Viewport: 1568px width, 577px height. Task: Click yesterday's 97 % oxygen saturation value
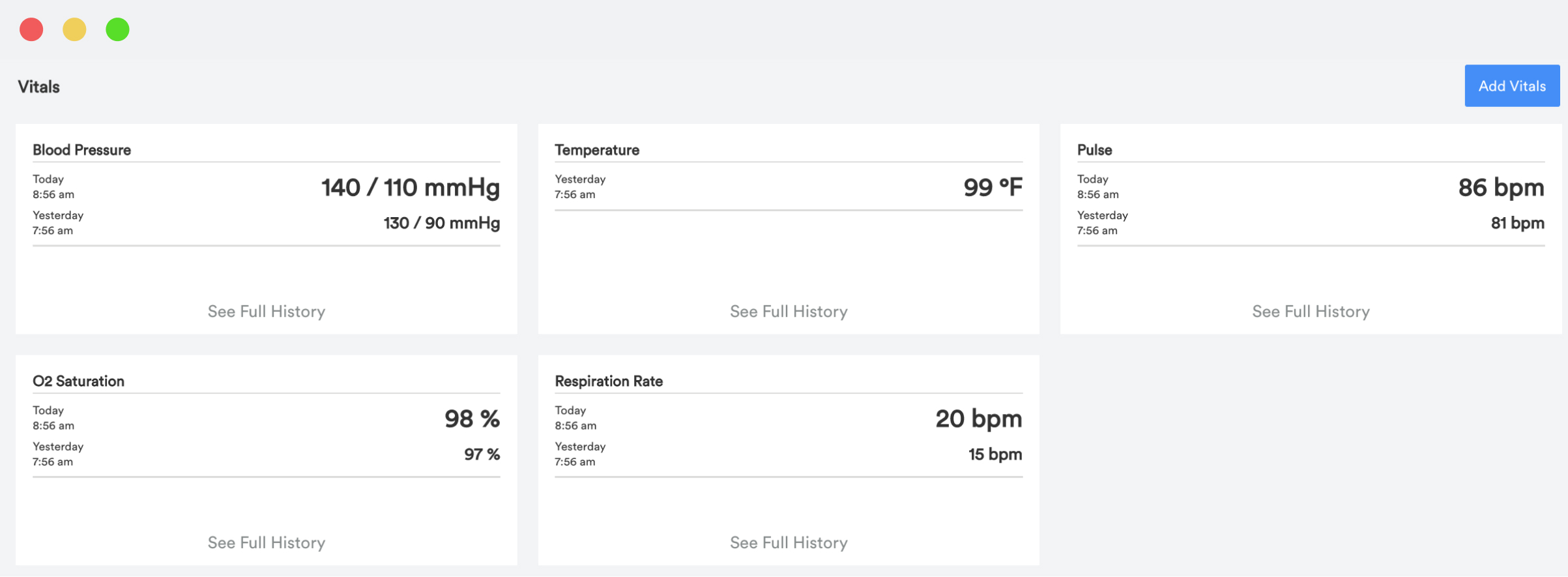(482, 454)
